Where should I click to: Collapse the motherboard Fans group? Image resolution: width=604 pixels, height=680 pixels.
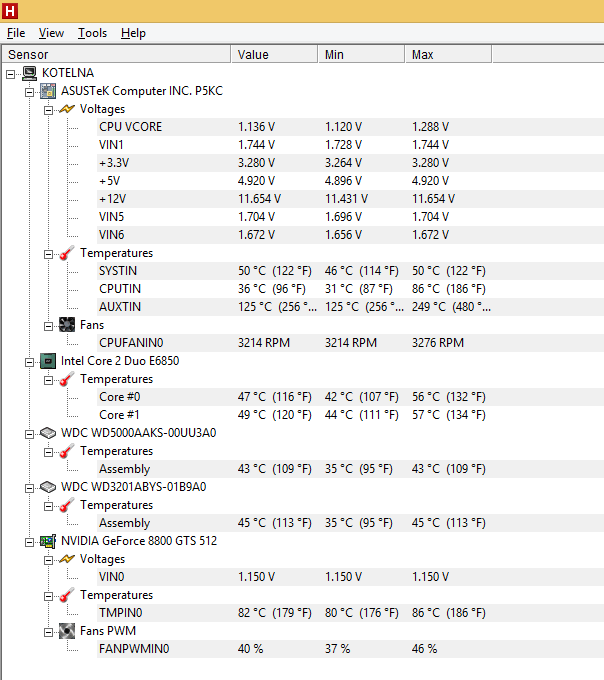click(49, 327)
